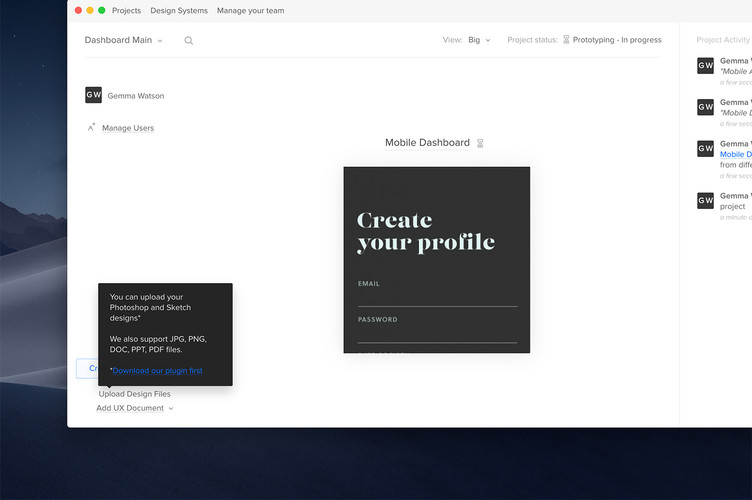
Task: Click Upload Design Files
Action: (x=134, y=394)
